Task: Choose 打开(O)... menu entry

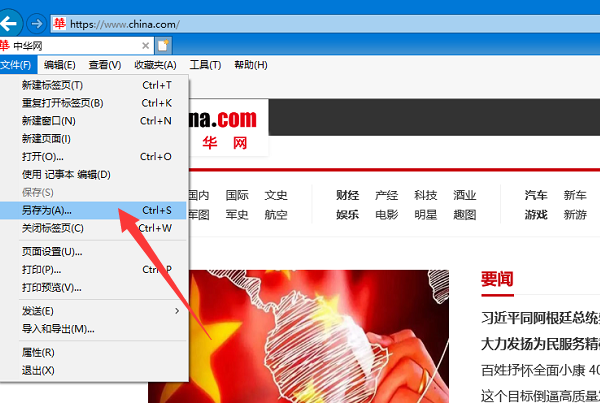Action: coord(93,157)
